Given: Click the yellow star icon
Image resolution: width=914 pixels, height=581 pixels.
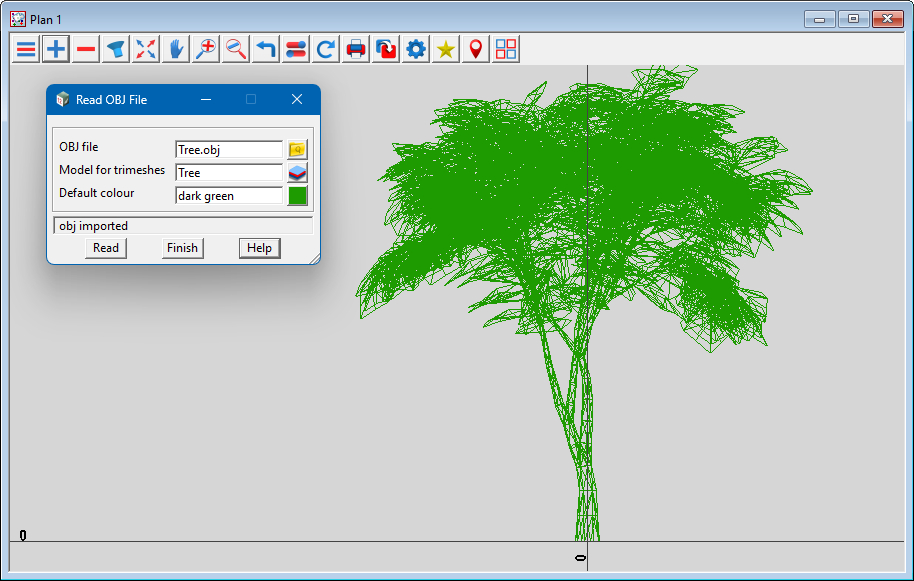Looking at the screenshot, I should (446, 49).
